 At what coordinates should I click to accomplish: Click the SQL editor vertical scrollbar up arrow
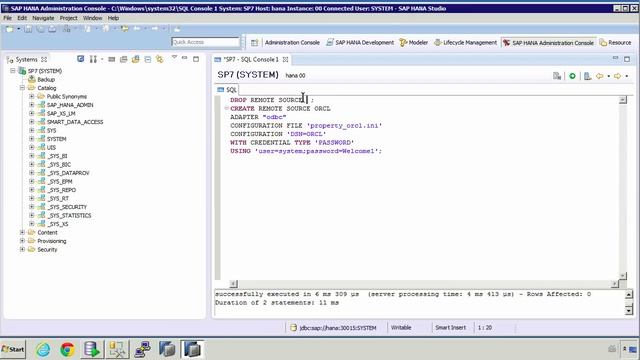pos(622,100)
